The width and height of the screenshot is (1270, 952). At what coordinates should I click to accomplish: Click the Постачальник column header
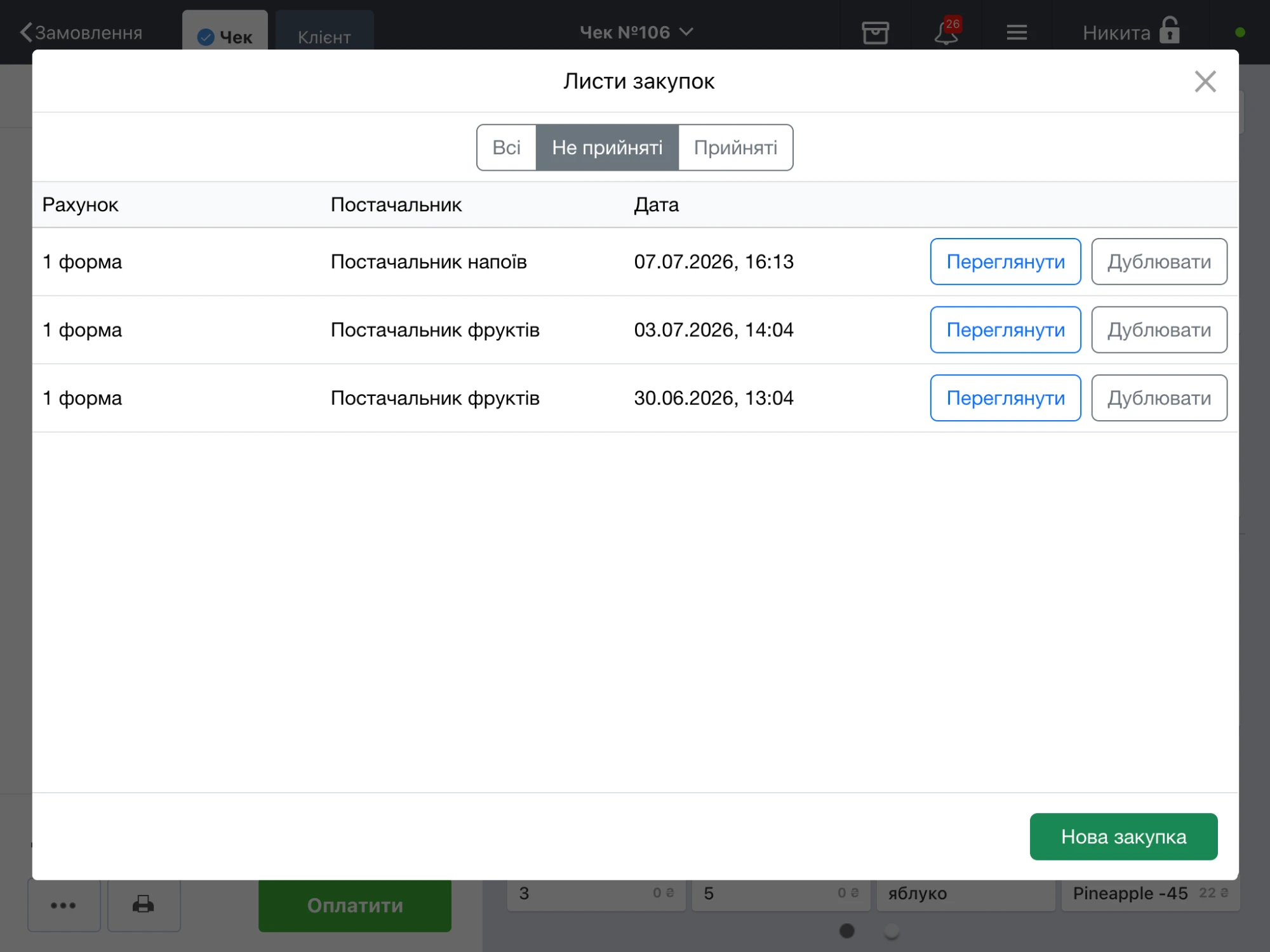pyautogui.click(x=396, y=205)
